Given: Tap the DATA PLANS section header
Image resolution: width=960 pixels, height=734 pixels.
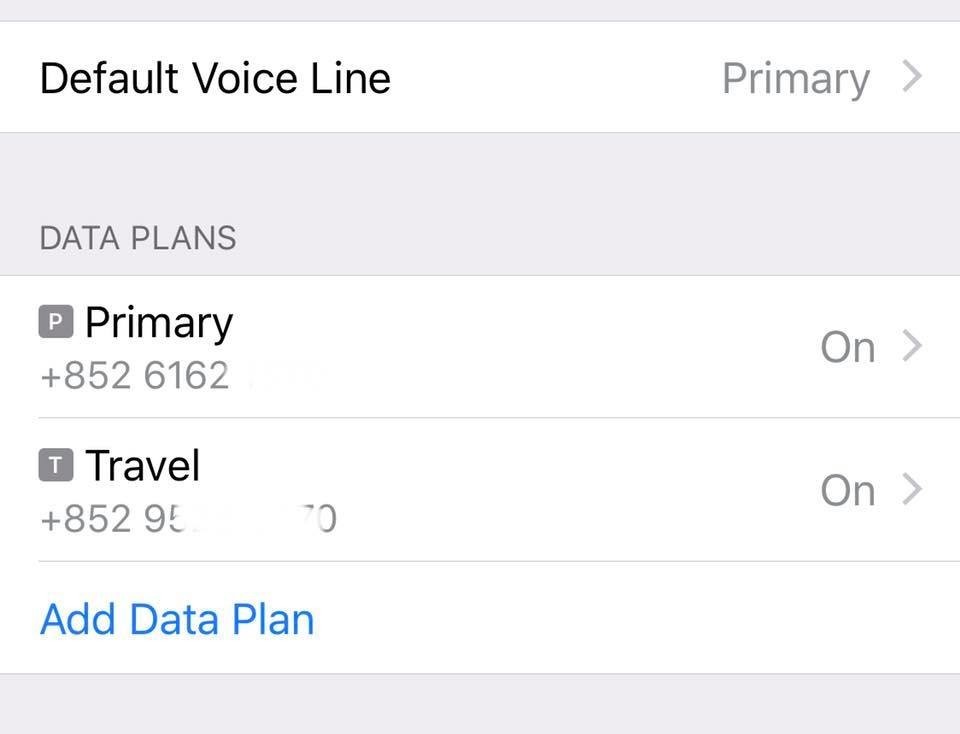Looking at the screenshot, I should (x=138, y=238).
